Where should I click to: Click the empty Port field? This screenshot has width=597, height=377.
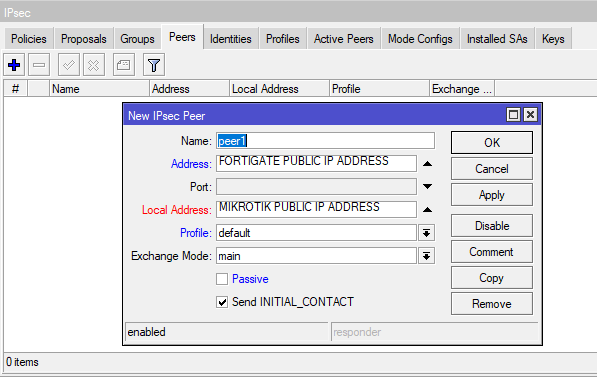pyautogui.click(x=316, y=187)
